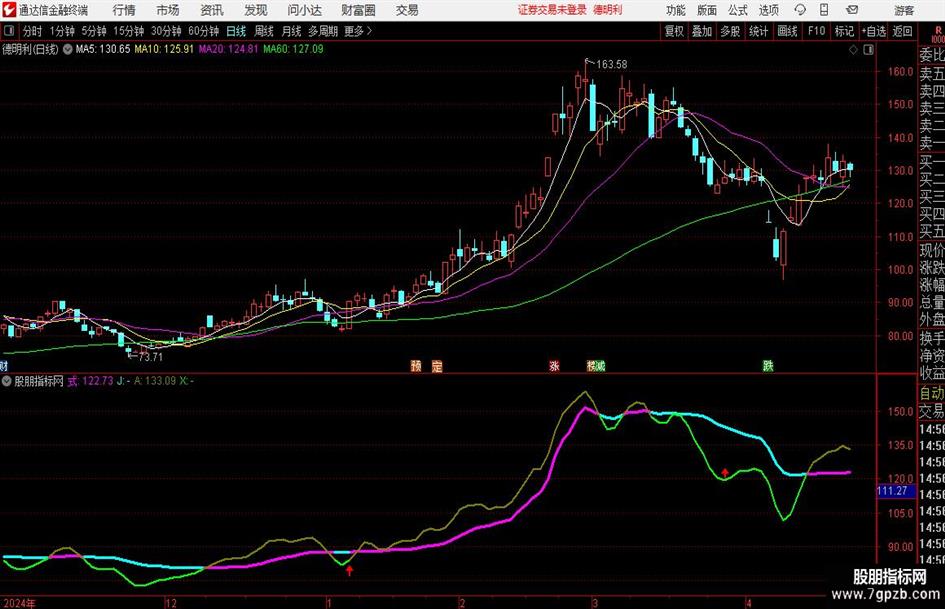Switch to the 分时 chart tab
Screen dimensions: 945x609
pyautogui.click(x=33, y=31)
